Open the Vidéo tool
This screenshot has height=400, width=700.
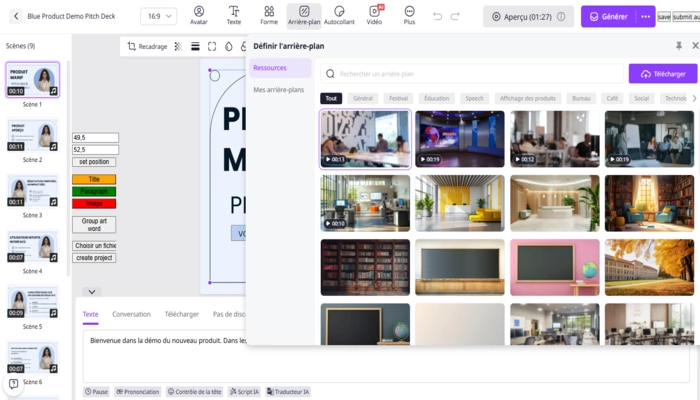[375, 16]
